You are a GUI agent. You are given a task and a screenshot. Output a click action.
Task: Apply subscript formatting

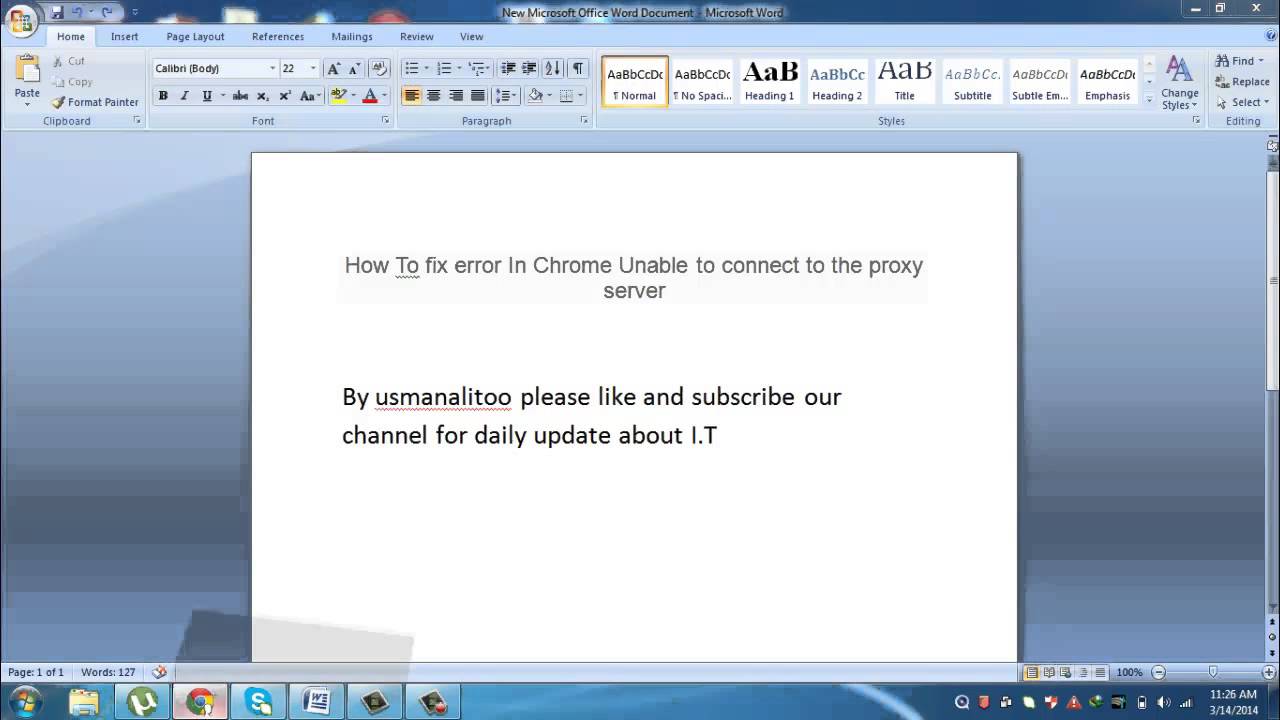click(x=262, y=96)
